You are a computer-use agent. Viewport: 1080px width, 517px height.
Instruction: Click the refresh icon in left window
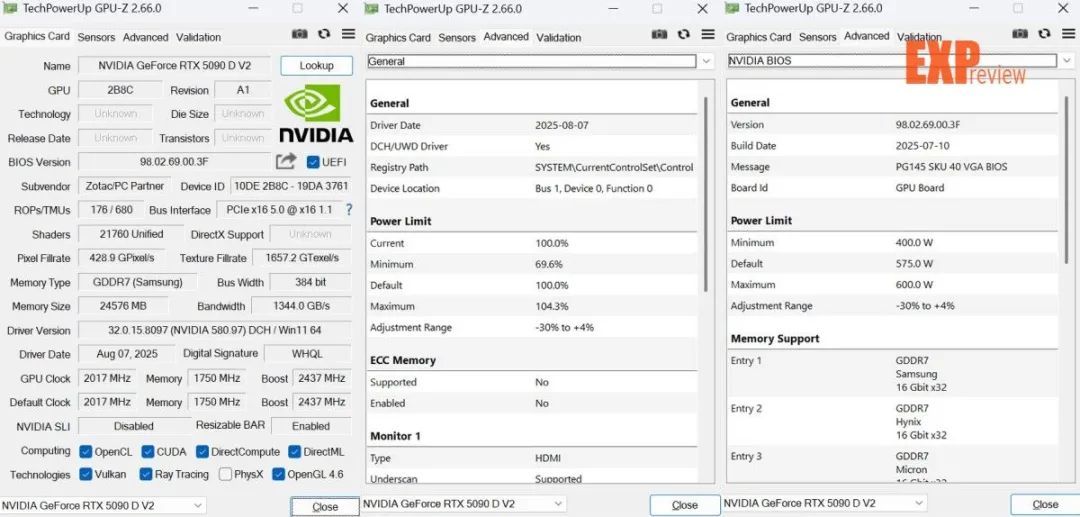tap(324, 34)
